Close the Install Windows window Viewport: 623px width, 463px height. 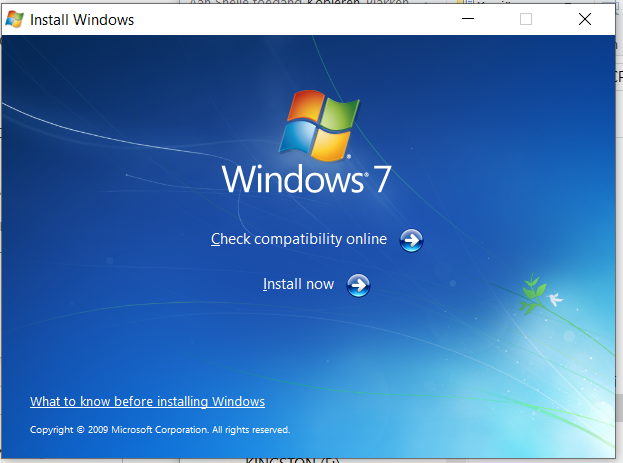point(584,19)
